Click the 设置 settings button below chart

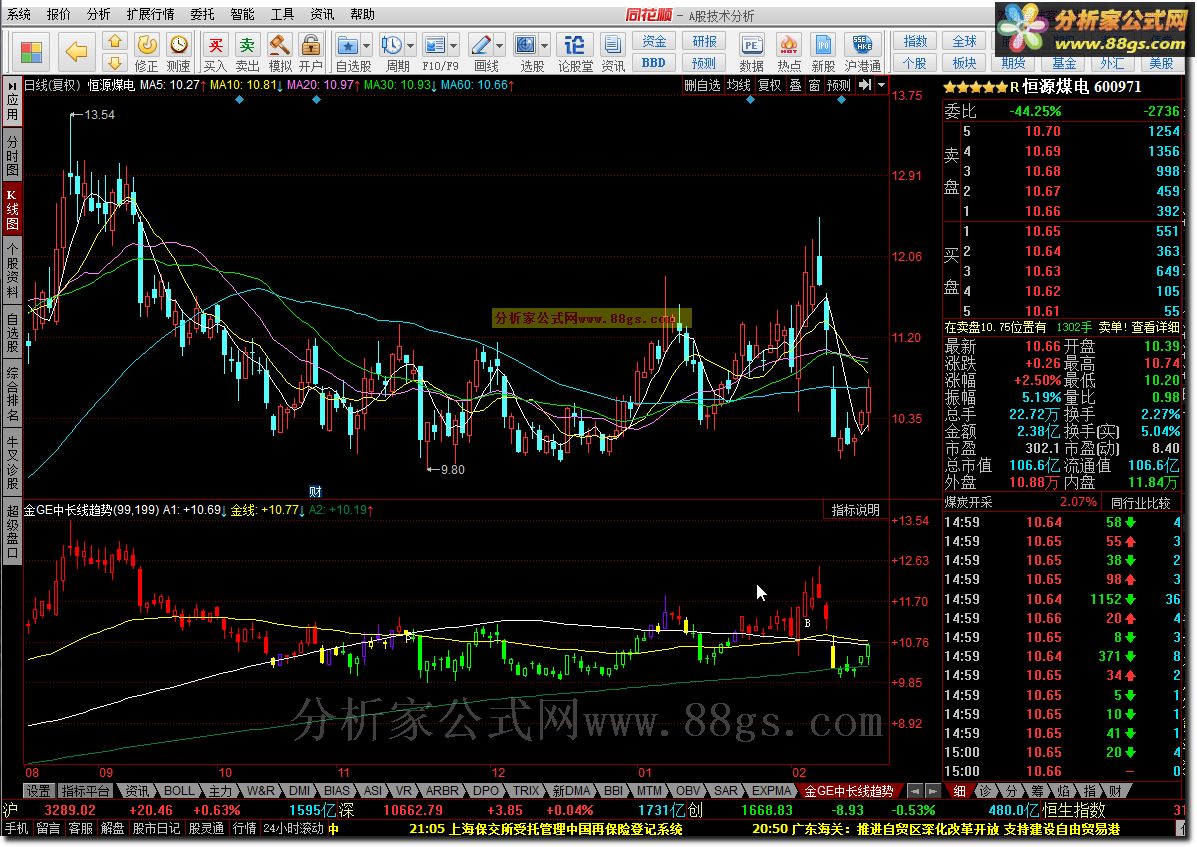tap(38, 791)
